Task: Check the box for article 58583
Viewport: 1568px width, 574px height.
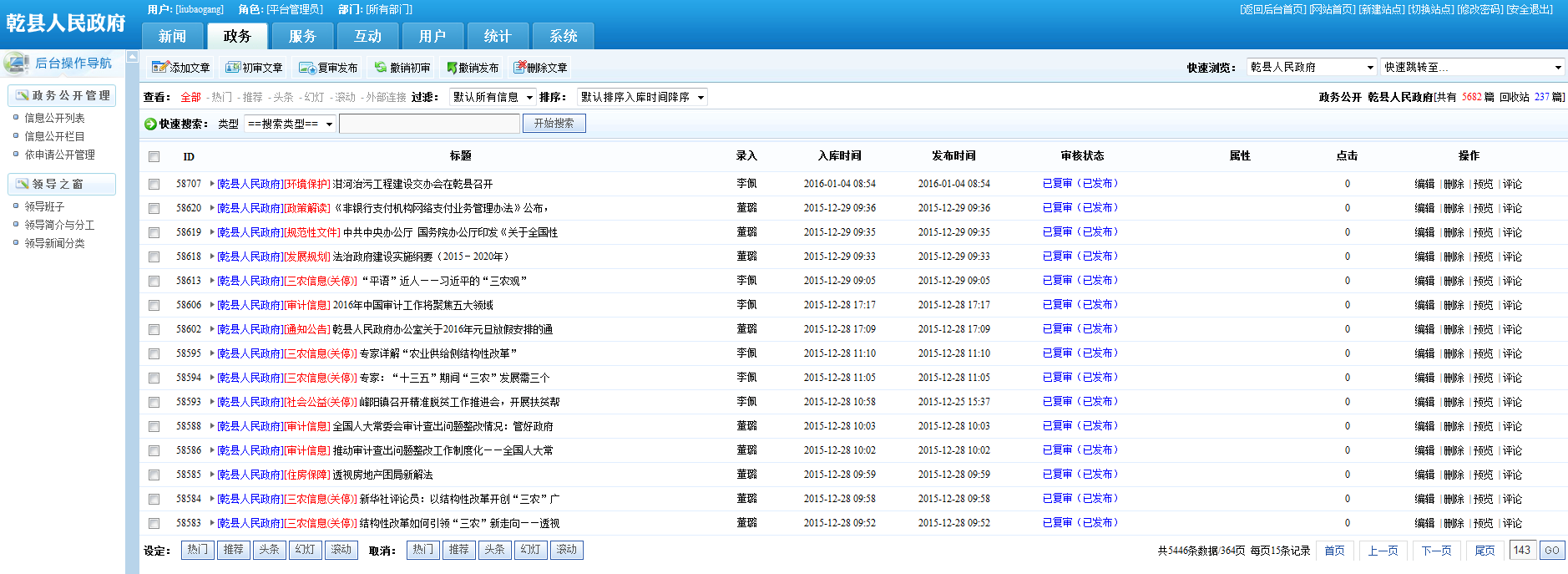Action: coord(154,523)
